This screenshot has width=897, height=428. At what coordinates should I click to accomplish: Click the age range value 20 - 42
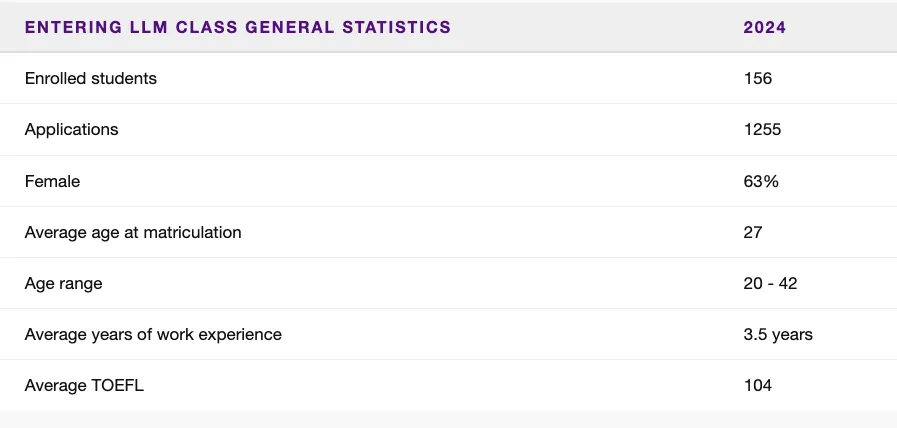(x=771, y=283)
